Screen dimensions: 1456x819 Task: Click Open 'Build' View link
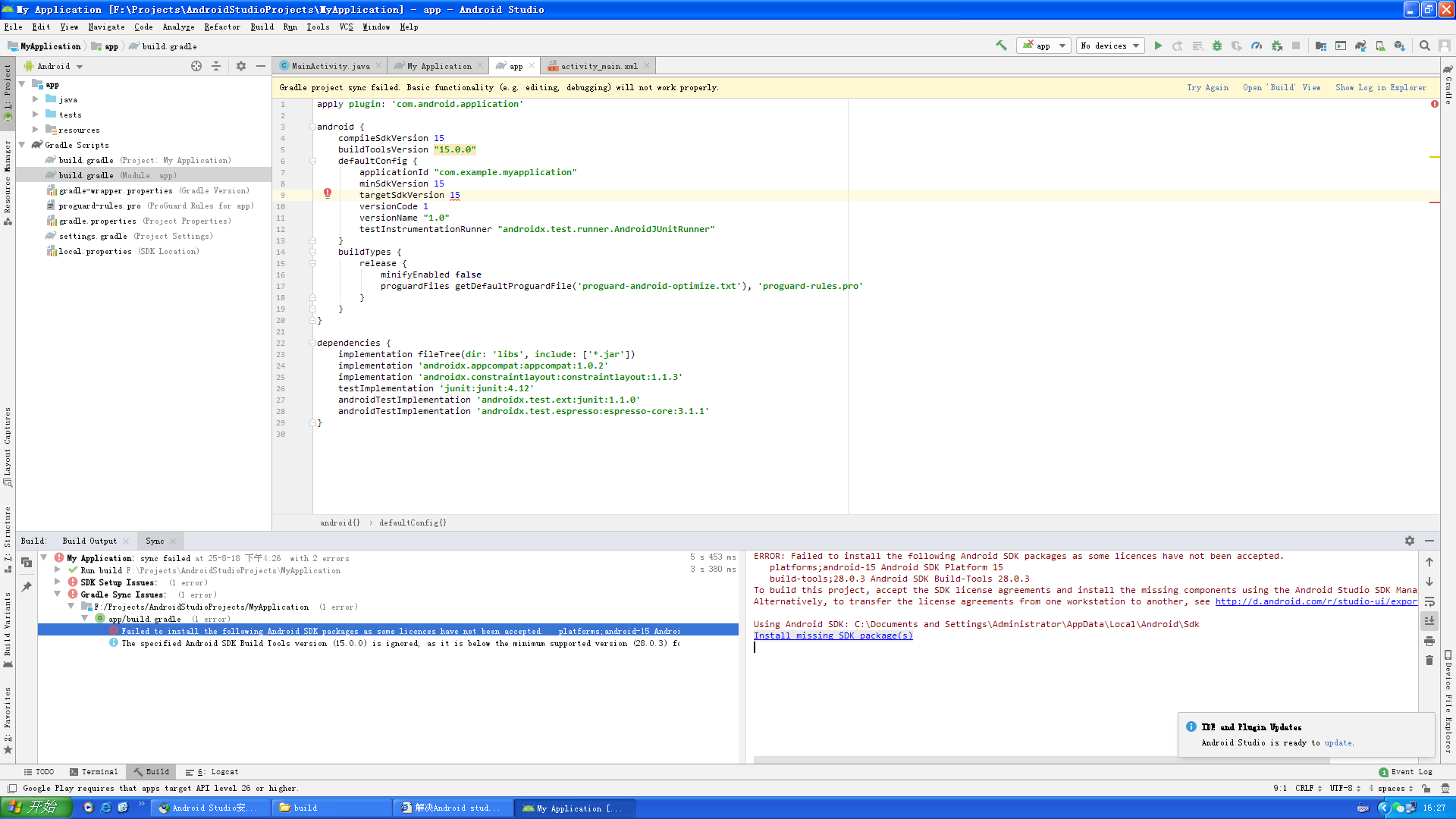click(x=1282, y=87)
